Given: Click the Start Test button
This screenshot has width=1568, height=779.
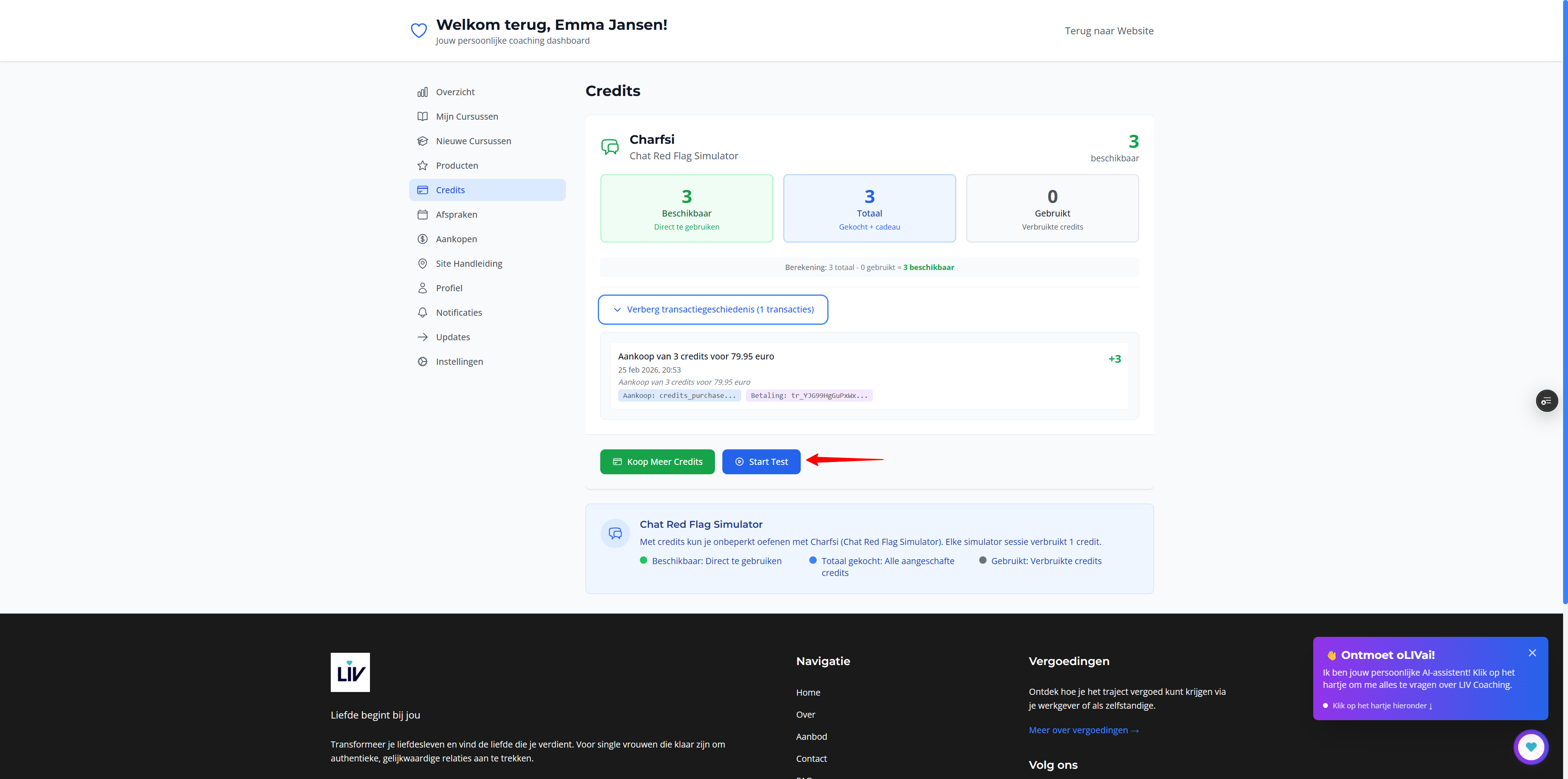Looking at the screenshot, I should pos(761,461).
